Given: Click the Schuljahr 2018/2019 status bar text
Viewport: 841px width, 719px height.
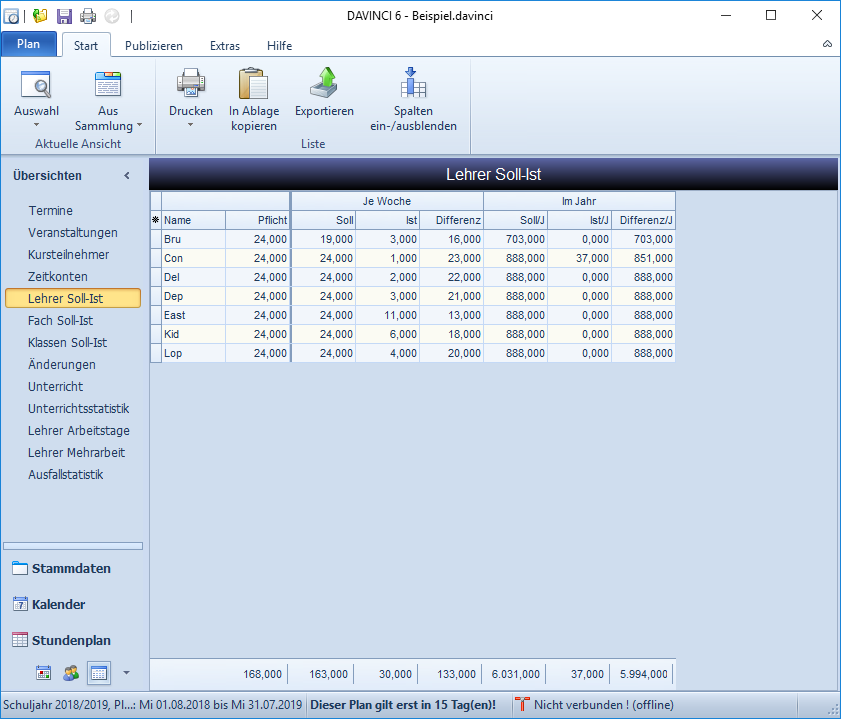Looking at the screenshot, I should pyautogui.click(x=153, y=704).
